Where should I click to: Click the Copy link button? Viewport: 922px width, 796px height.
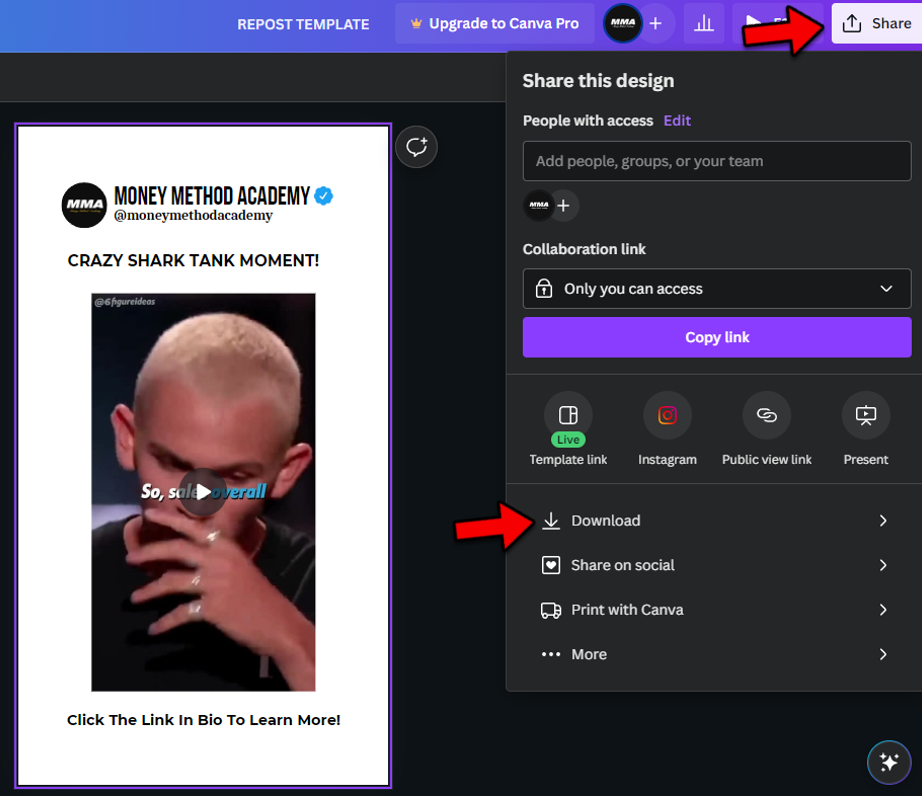(x=717, y=337)
